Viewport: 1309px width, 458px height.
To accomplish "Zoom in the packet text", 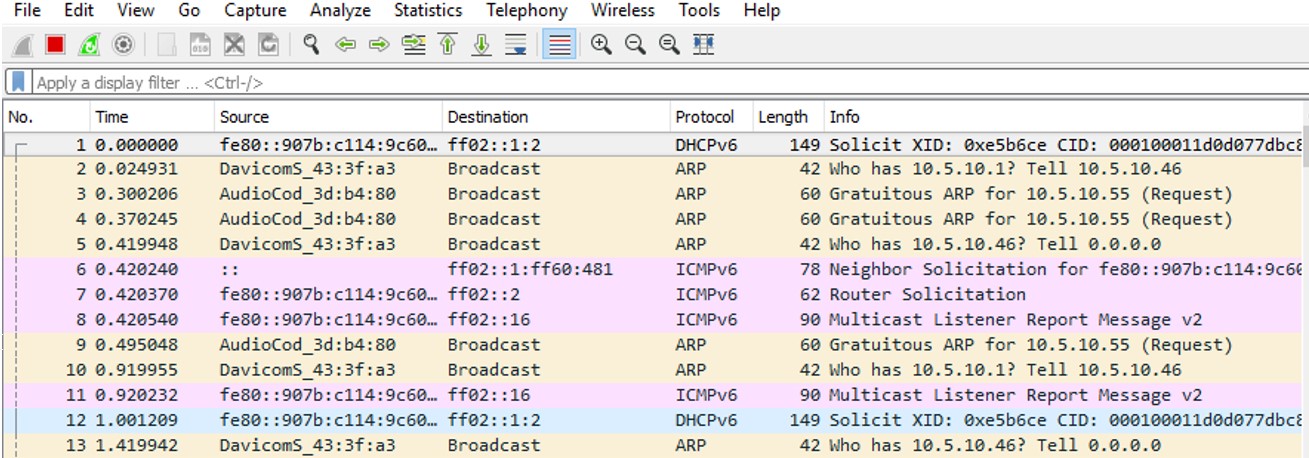I will pos(601,45).
